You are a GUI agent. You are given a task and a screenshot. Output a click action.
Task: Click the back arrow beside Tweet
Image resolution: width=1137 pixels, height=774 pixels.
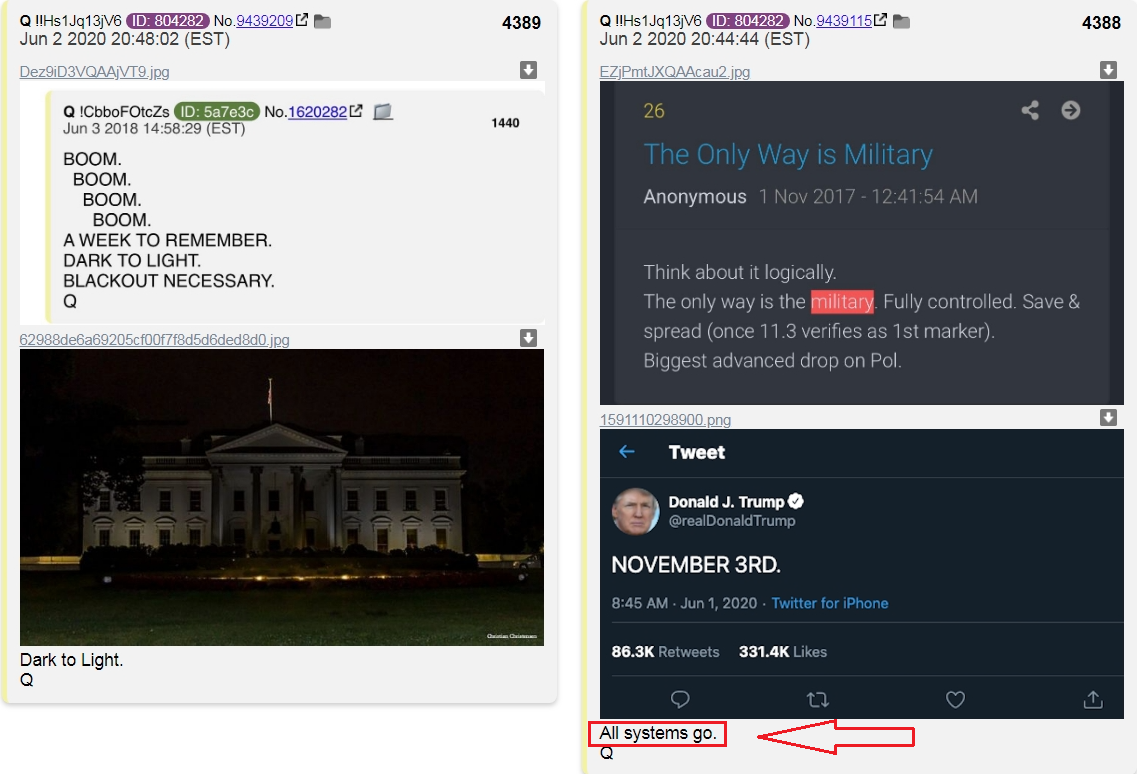click(x=627, y=452)
